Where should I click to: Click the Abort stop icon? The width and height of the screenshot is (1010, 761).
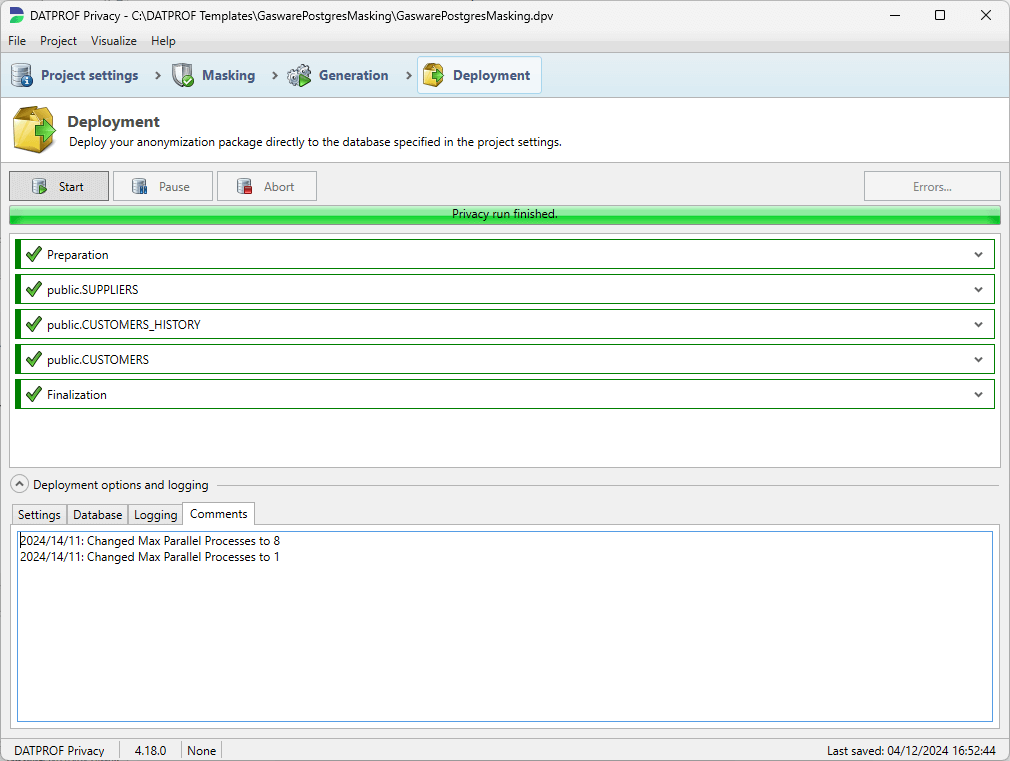(242, 186)
